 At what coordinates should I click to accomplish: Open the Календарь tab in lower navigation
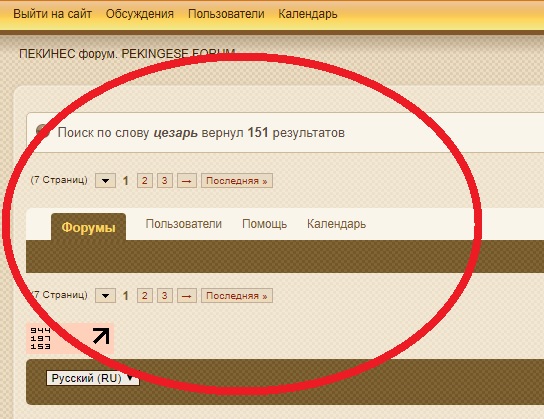click(336, 224)
